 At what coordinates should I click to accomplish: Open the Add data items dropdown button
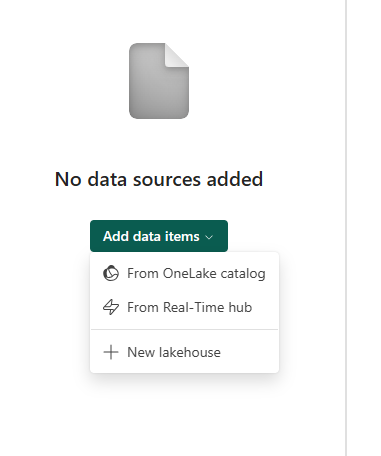(159, 236)
